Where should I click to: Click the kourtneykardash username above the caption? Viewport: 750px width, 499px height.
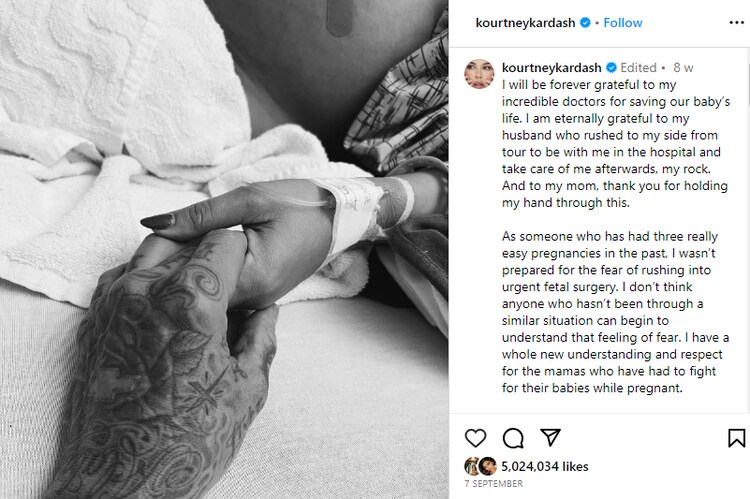tap(551, 67)
